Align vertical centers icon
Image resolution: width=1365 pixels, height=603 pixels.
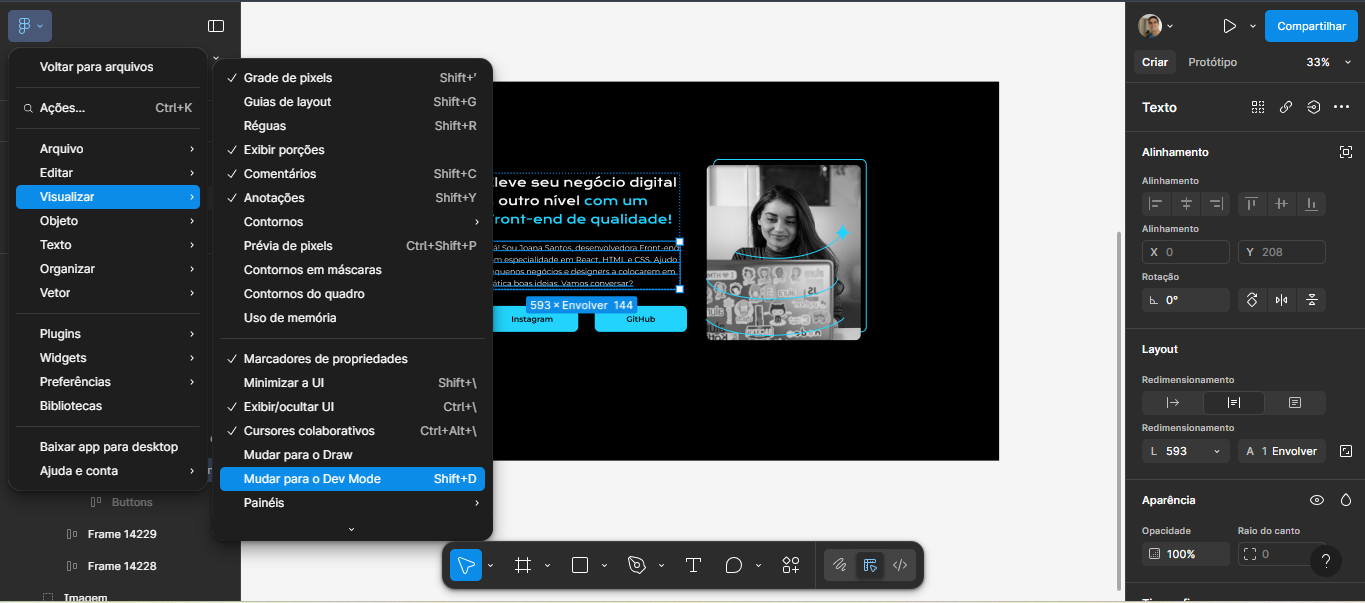pyautogui.click(x=1281, y=204)
